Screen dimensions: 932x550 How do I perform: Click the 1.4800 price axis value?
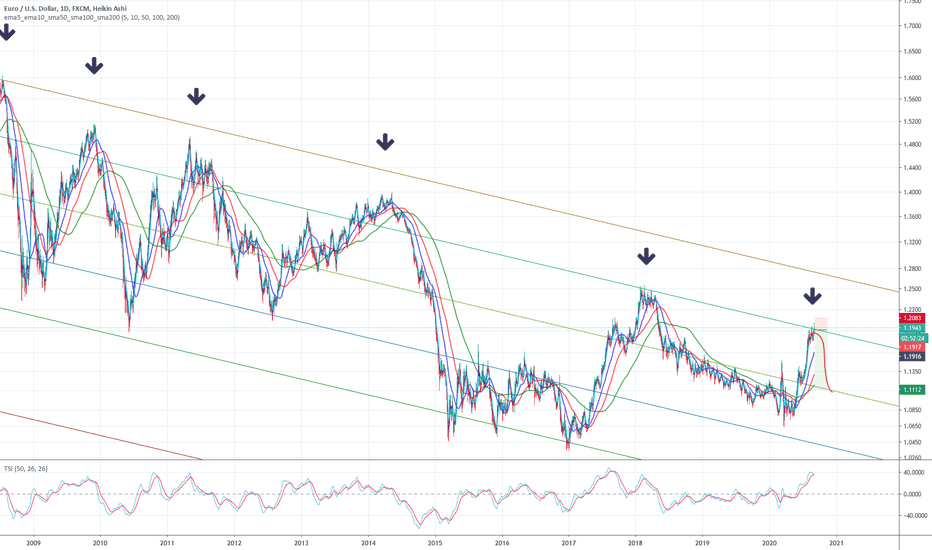912,144
